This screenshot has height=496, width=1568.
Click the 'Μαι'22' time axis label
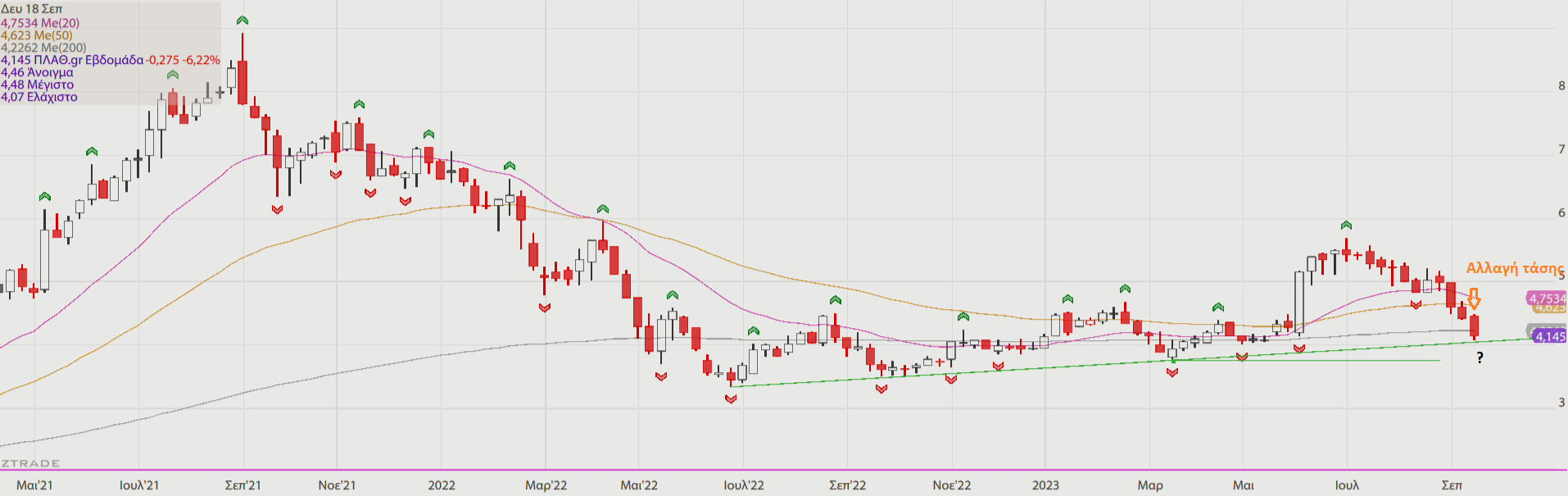639,485
